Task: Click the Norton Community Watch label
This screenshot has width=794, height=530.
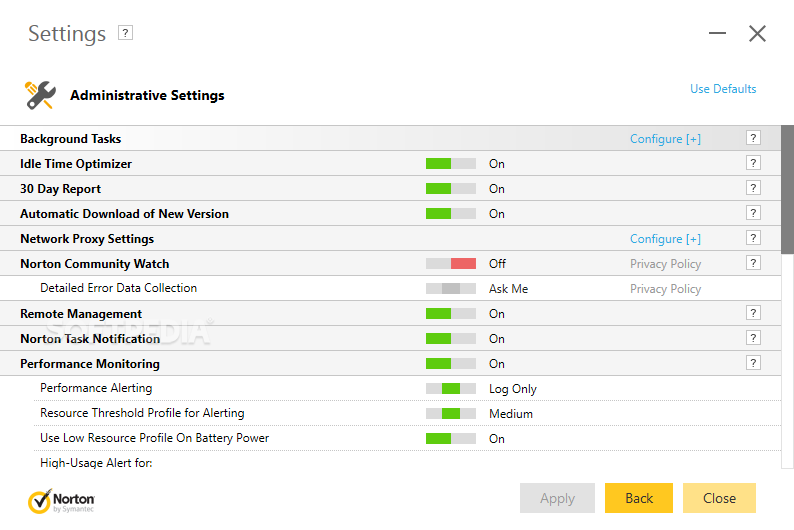Action: click(95, 264)
